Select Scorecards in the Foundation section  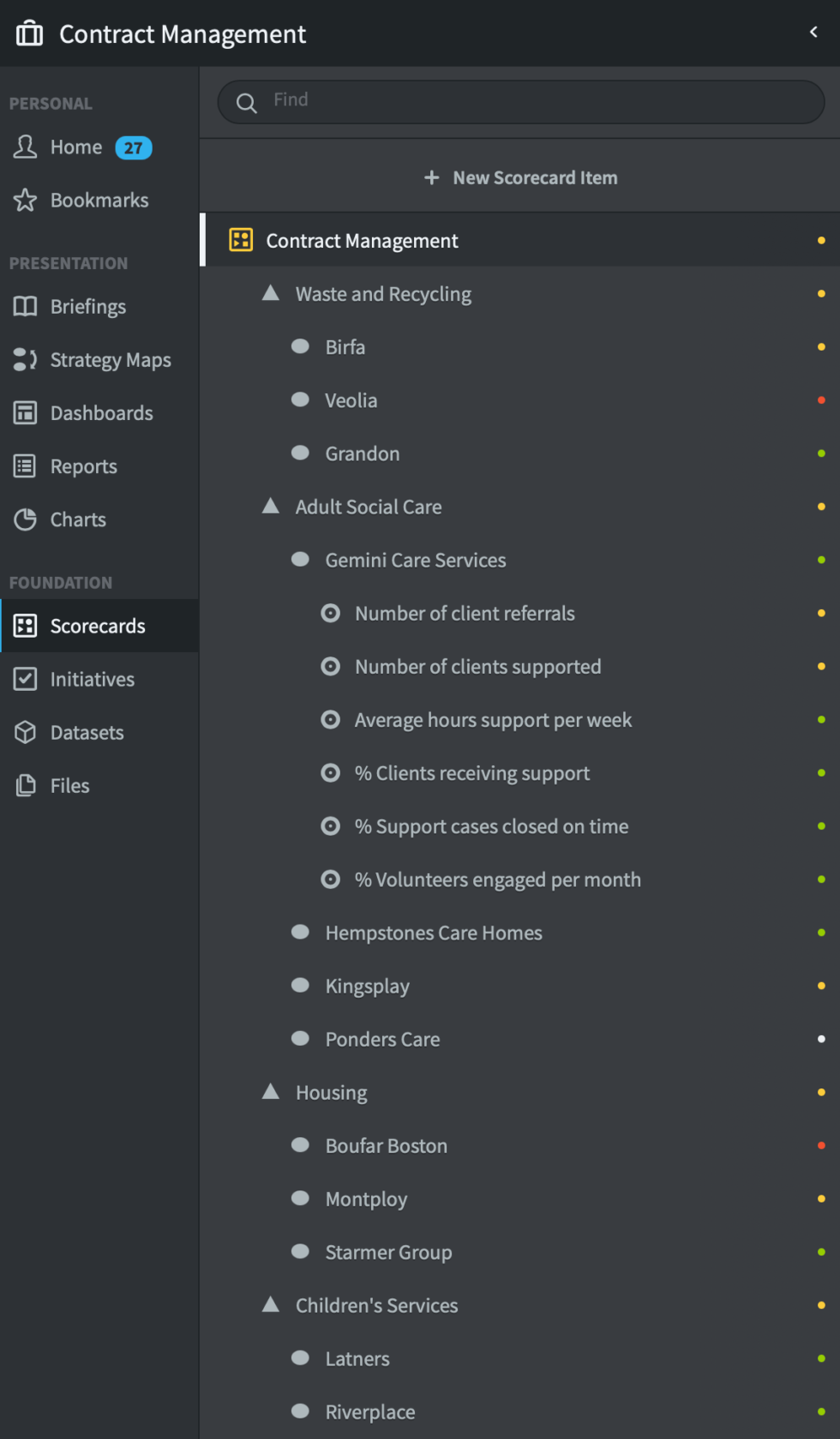pos(98,627)
